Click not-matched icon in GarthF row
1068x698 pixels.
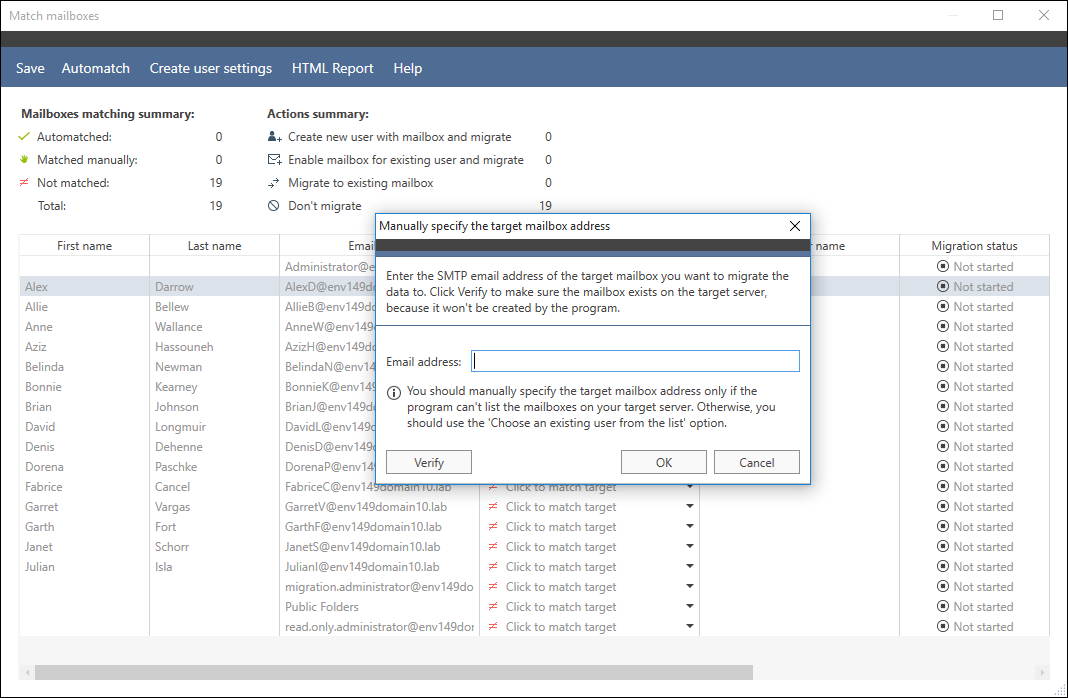coord(492,526)
